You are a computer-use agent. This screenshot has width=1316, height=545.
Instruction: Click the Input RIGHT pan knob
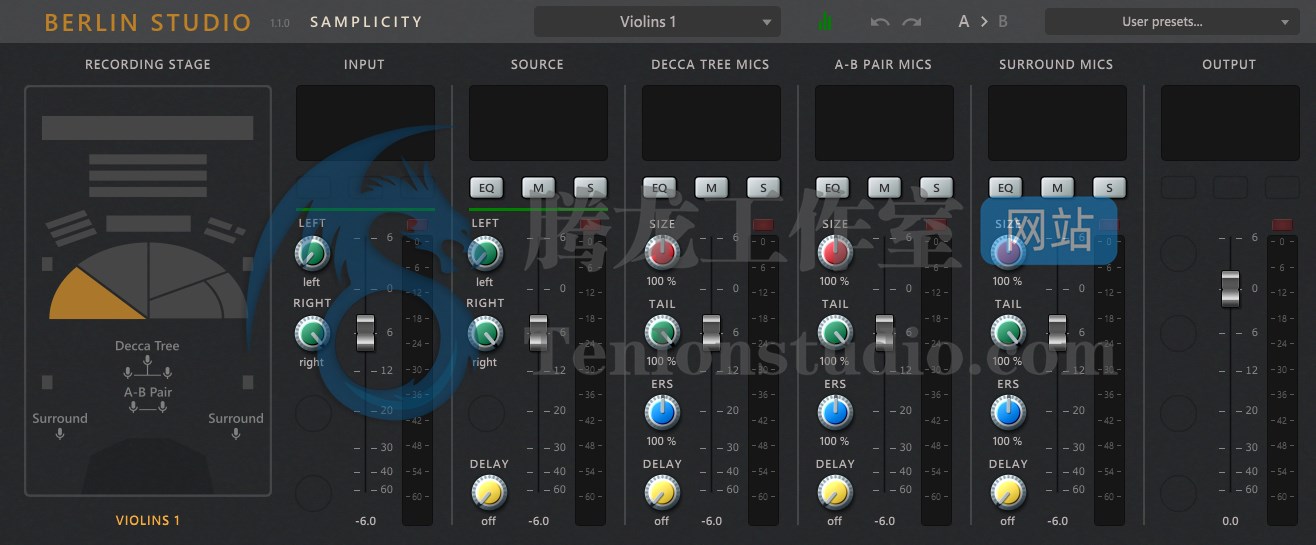pos(312,333)
